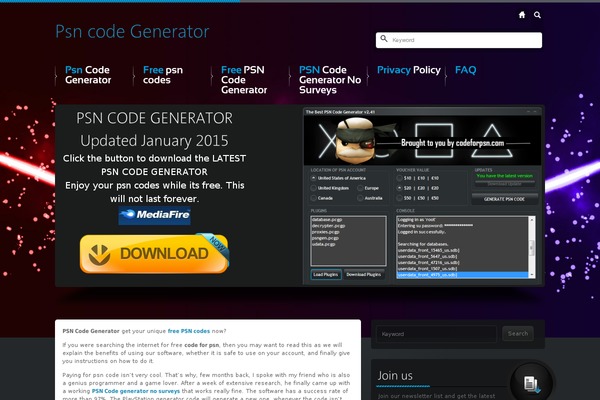Image resolution: width=600 pixels, height=400 pixels.
Task: Click the top-right magnifier search icon
Action: click(x=537, y=15)
